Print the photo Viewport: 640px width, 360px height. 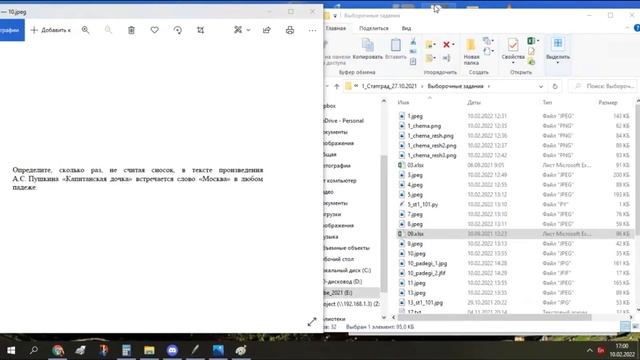pyautogui.click(x=290, y=30)
